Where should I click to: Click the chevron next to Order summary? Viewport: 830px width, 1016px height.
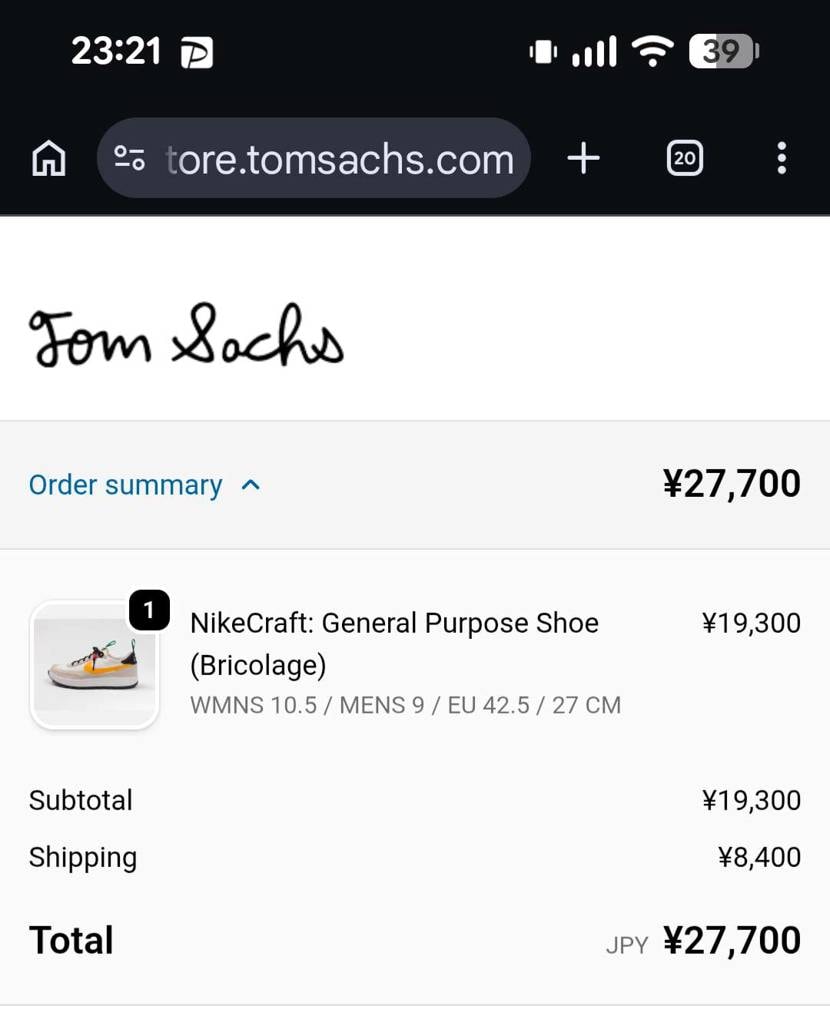coord(251,485)
